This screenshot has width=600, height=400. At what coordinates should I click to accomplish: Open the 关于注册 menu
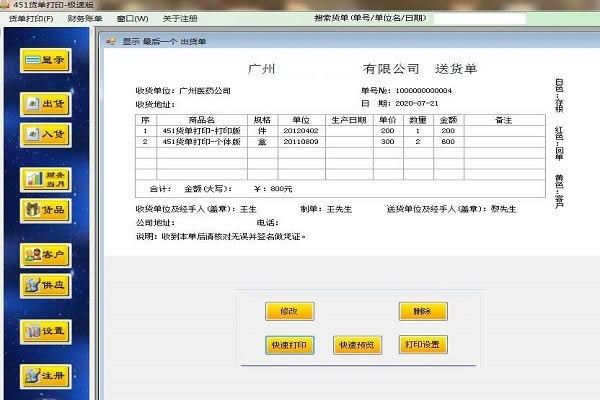[x=181, y=18]
